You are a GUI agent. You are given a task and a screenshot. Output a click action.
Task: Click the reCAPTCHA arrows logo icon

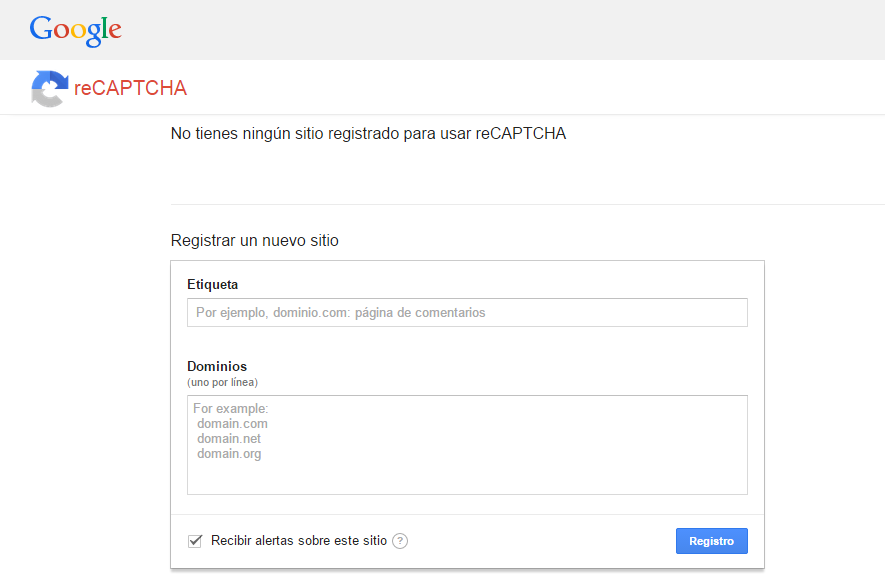pos(50,89)
